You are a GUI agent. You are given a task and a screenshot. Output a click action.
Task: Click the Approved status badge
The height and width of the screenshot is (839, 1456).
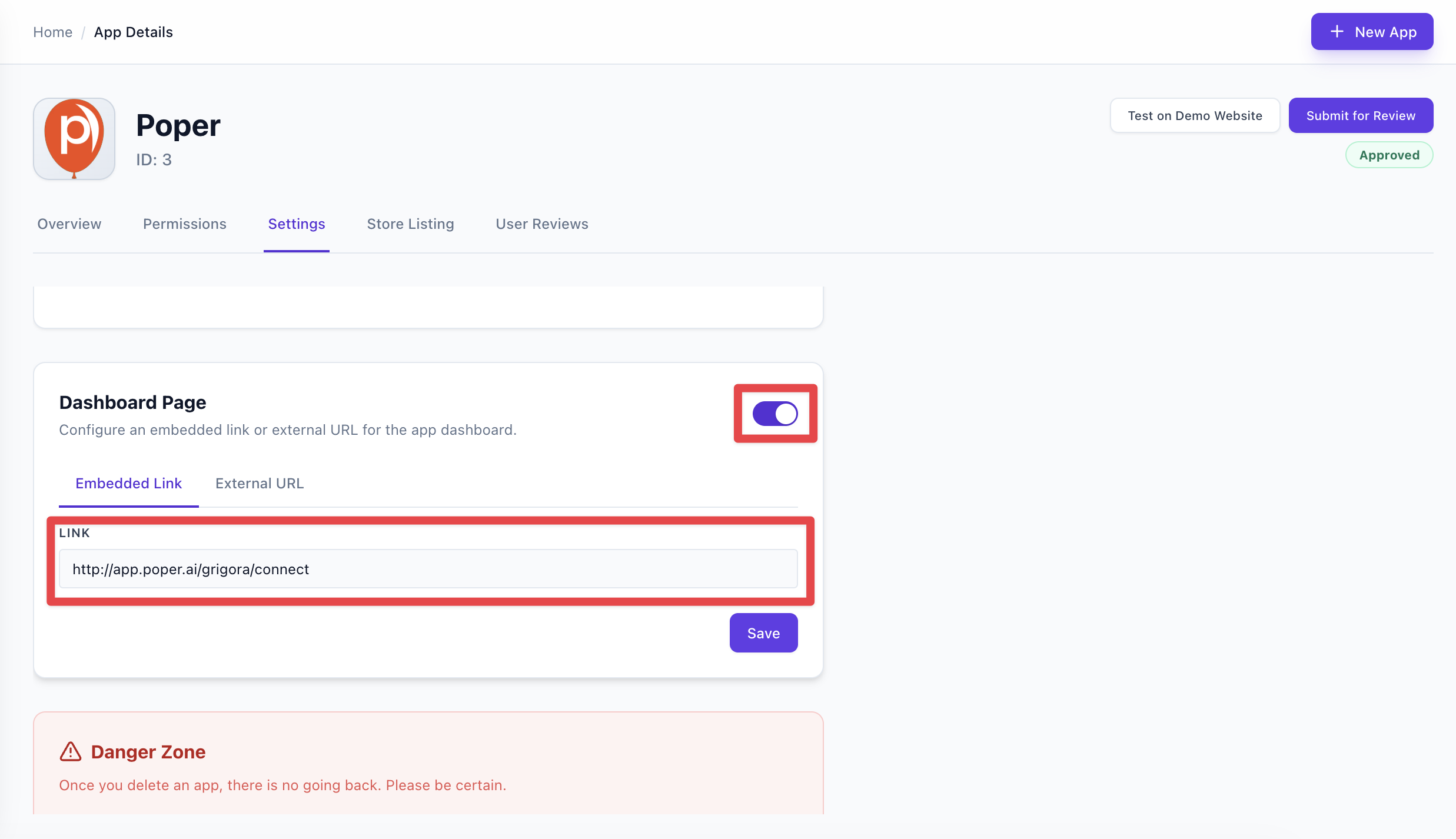coord(1389,155)
